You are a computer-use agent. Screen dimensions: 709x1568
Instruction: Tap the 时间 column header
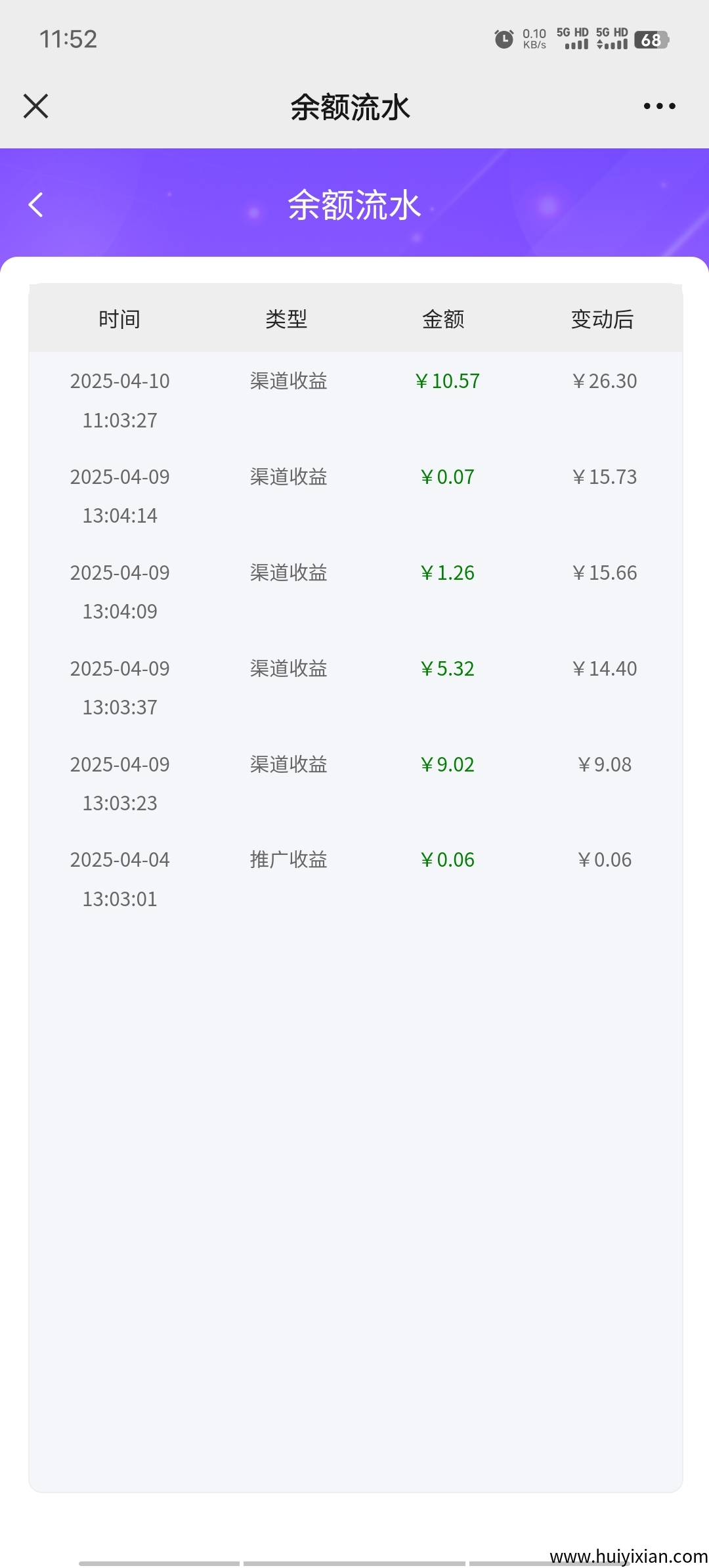(119, 320)
